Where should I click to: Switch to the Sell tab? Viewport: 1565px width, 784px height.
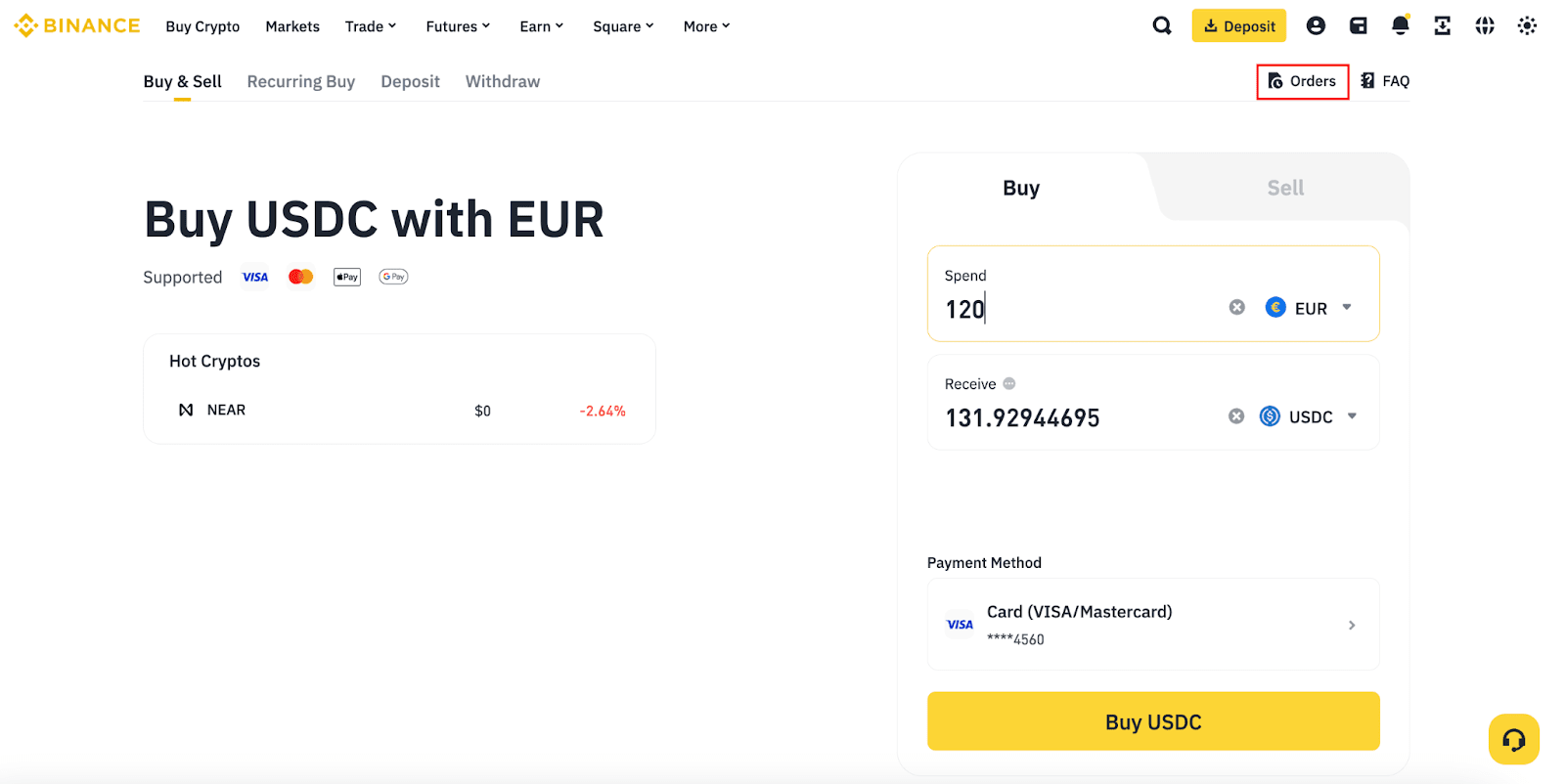(1285, 188)
